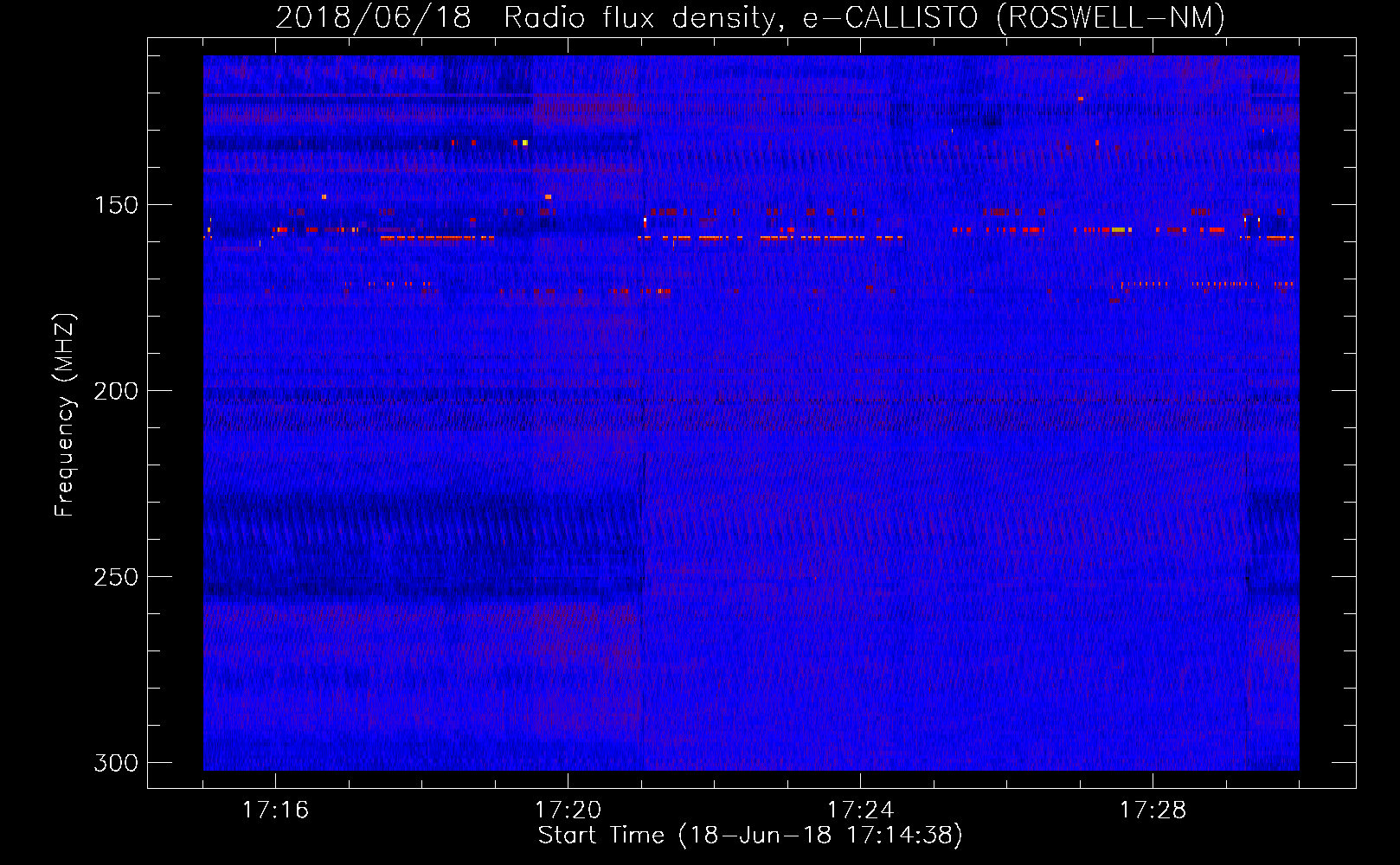Click the plot title '2018/06/18 Radio flux density'
This screenshot has width=1400, height=865.
pyautogui.click(x=530, y=17)
